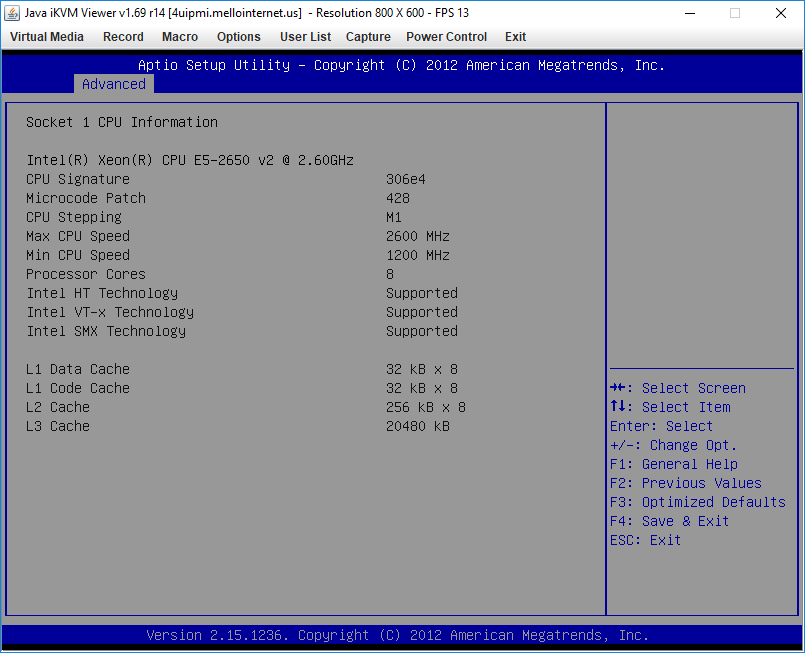This screenshot has width=805, height=653.
Task: Click the Enter: Select help line
Action: tap(661, 426)
